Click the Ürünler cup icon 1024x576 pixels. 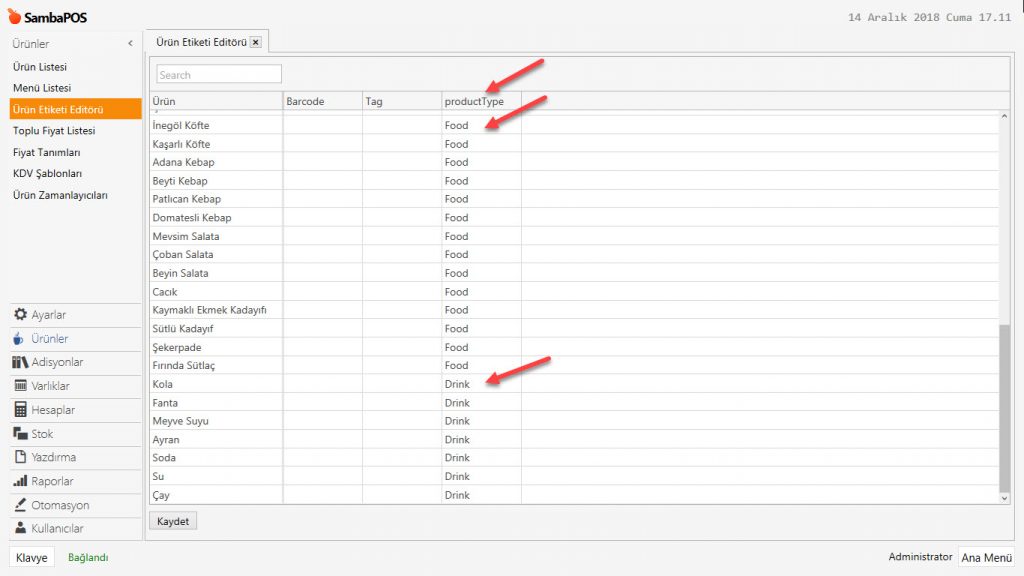20,339
